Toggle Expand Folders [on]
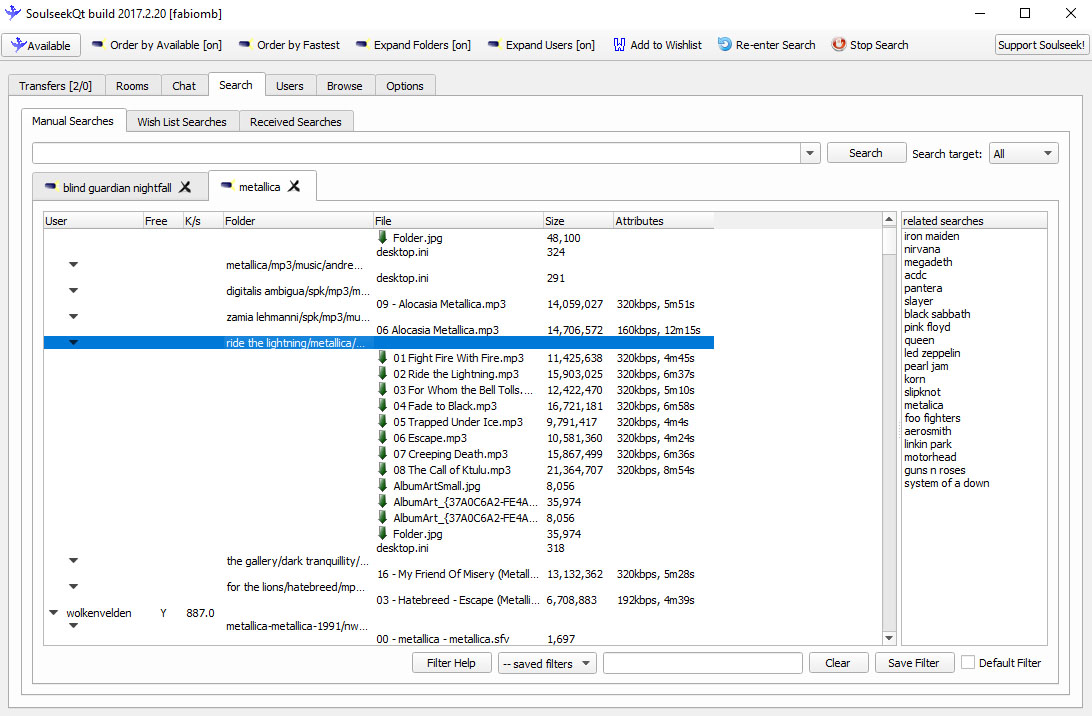 (413, 45)
